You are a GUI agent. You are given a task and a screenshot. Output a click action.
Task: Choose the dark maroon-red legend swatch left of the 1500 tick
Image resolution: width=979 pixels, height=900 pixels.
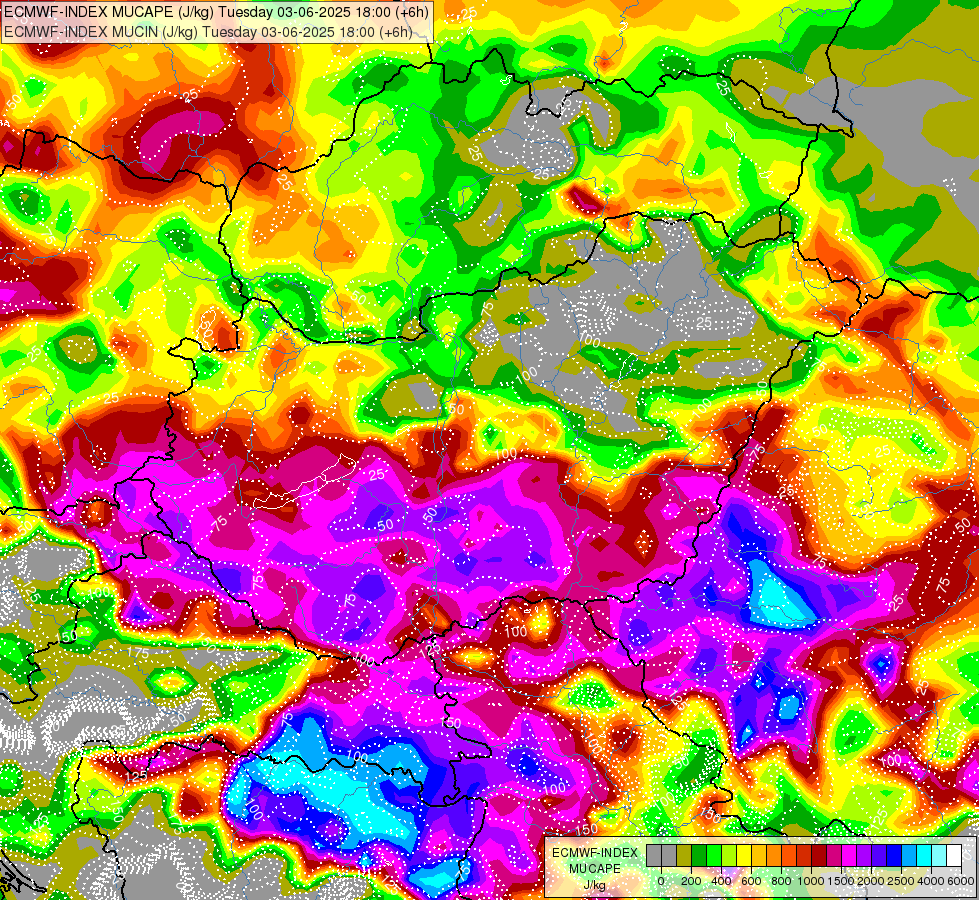[x=819, y=856]
